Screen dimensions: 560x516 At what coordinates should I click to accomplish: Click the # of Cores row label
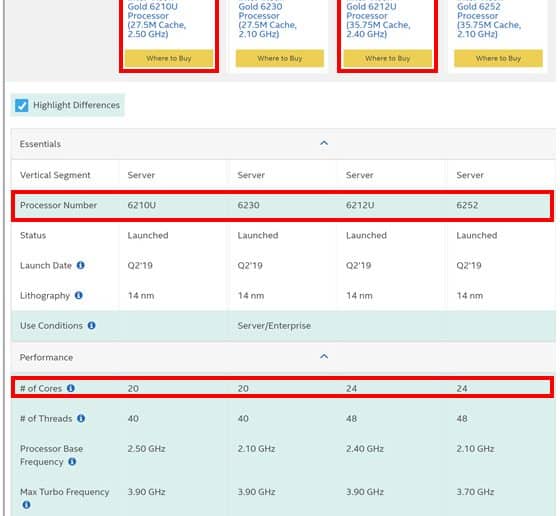click(x=41, y=389)
